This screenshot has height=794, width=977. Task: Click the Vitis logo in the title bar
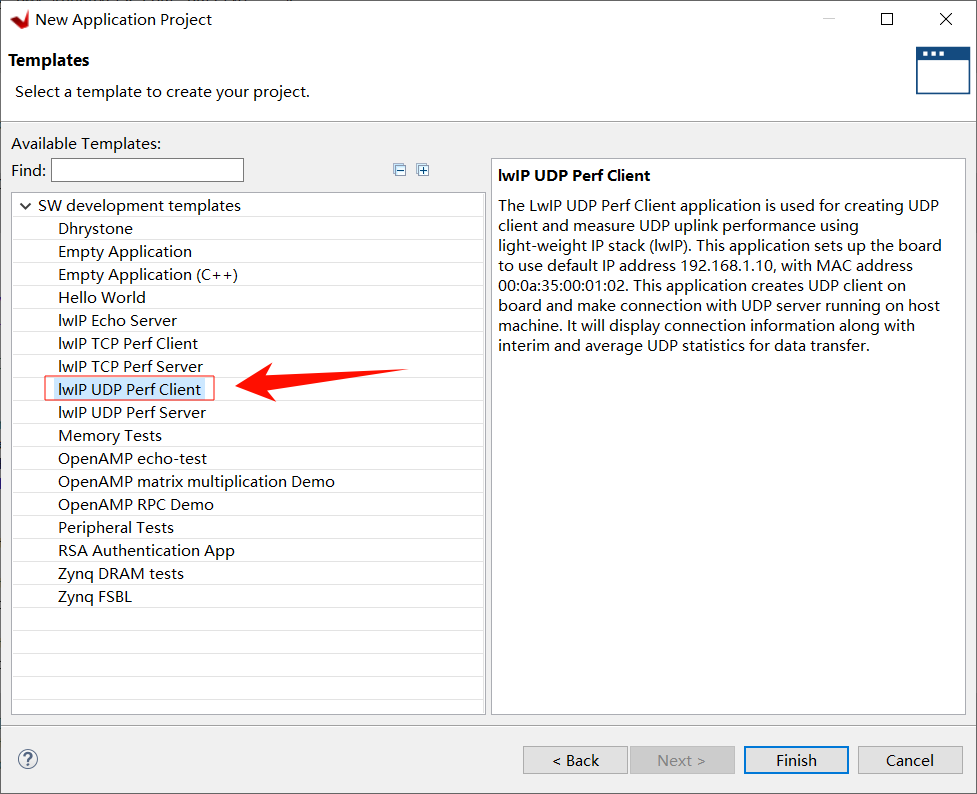click(x=19, y=18)
